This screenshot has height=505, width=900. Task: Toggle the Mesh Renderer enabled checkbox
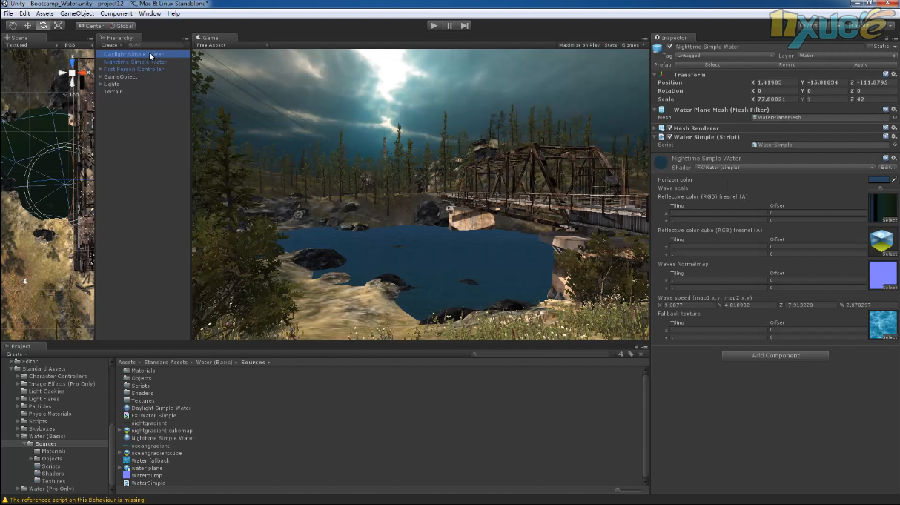pyautogui.click(x=669, y=128)
